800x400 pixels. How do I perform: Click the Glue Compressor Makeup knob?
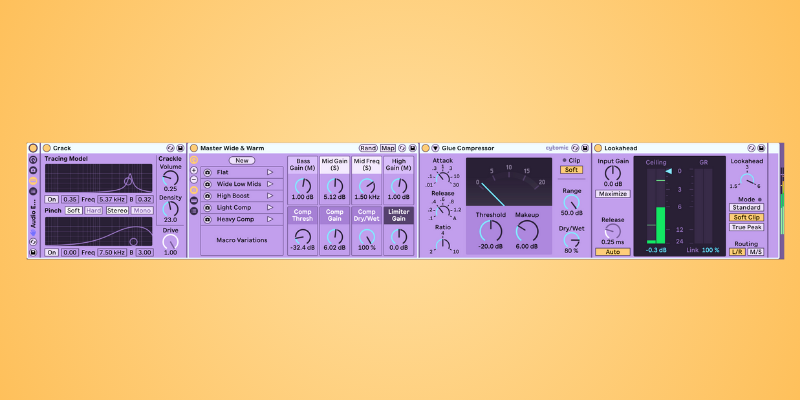527,231
